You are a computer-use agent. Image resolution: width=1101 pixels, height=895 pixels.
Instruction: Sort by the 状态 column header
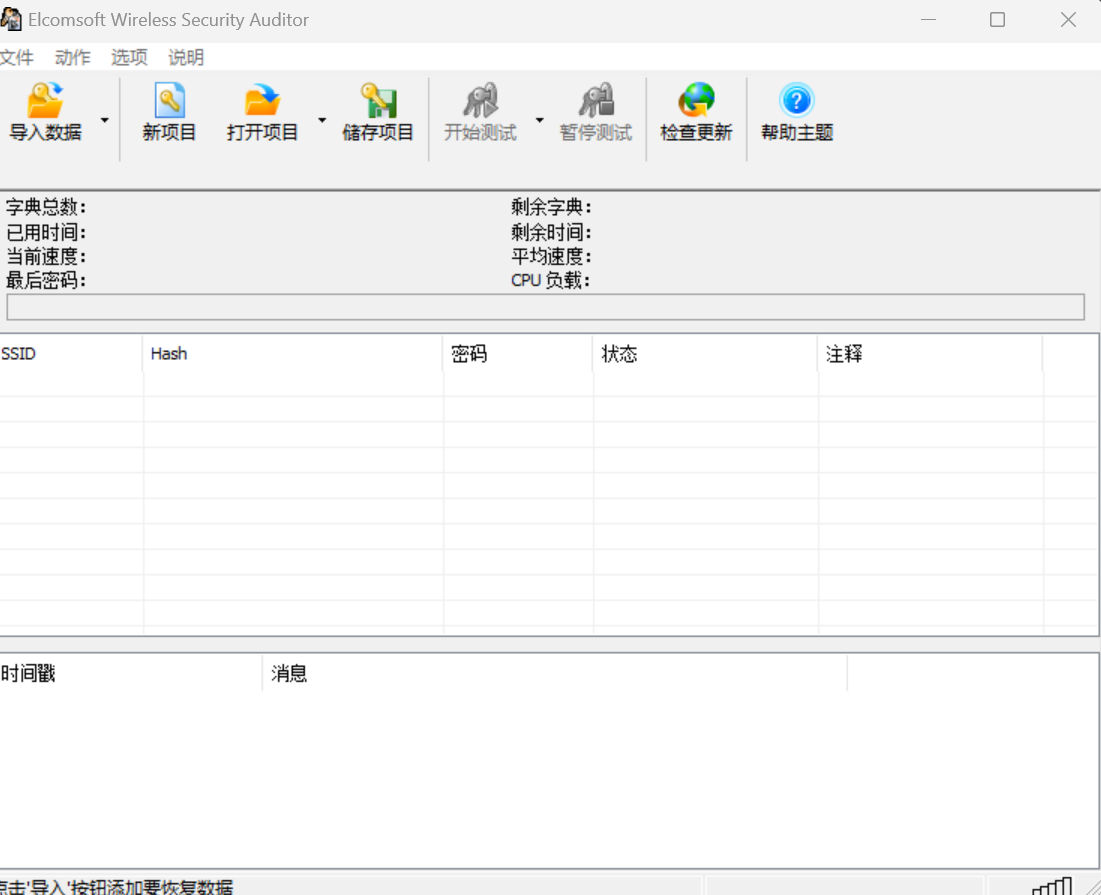pyautogui.click(x=705, y=354)
